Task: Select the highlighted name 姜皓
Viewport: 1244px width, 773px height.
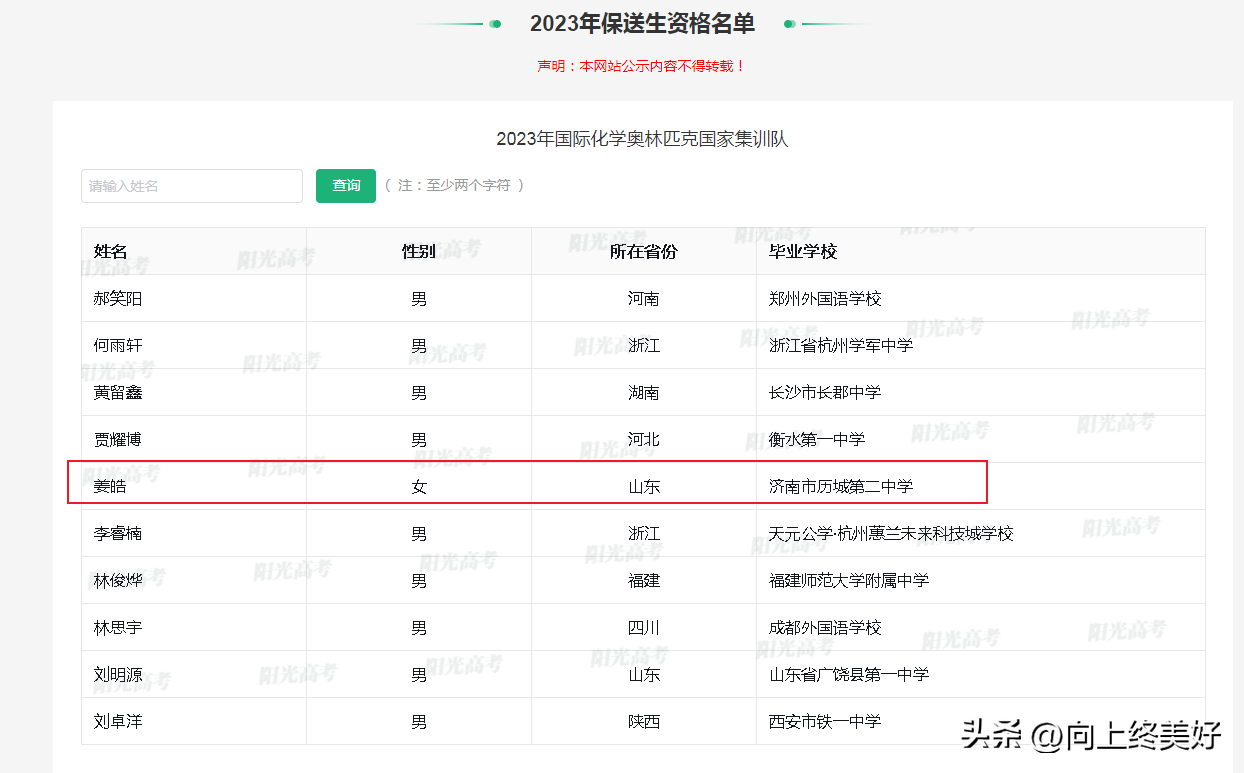Action: click(x=110, y=487)
